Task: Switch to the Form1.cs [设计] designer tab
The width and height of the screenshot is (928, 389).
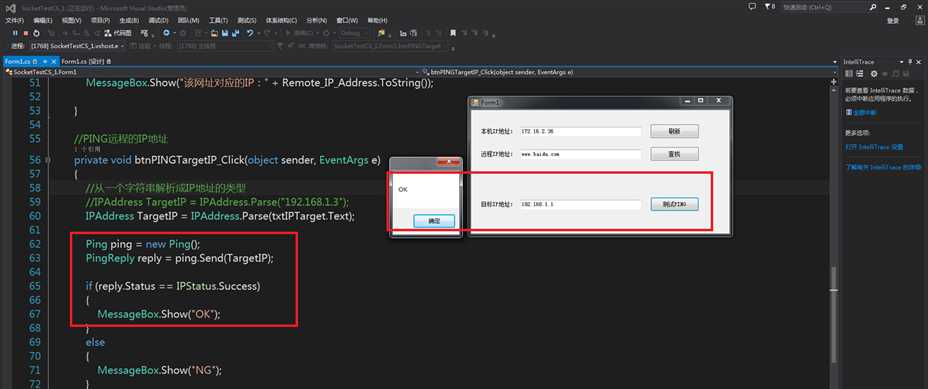Action: click(86, 61)
